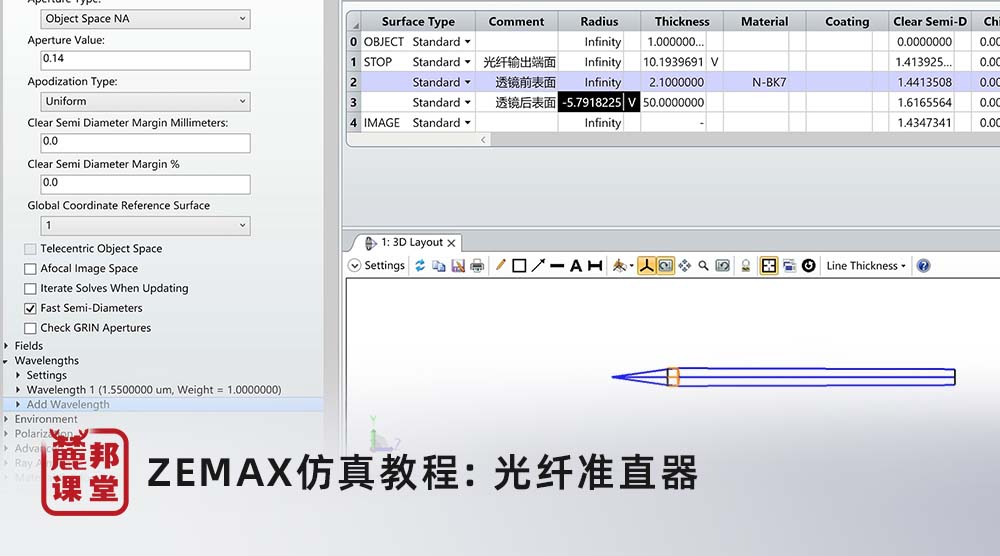Select the line annotation tool
This screenshot has width=1000, height=556.
pos(557,266)
